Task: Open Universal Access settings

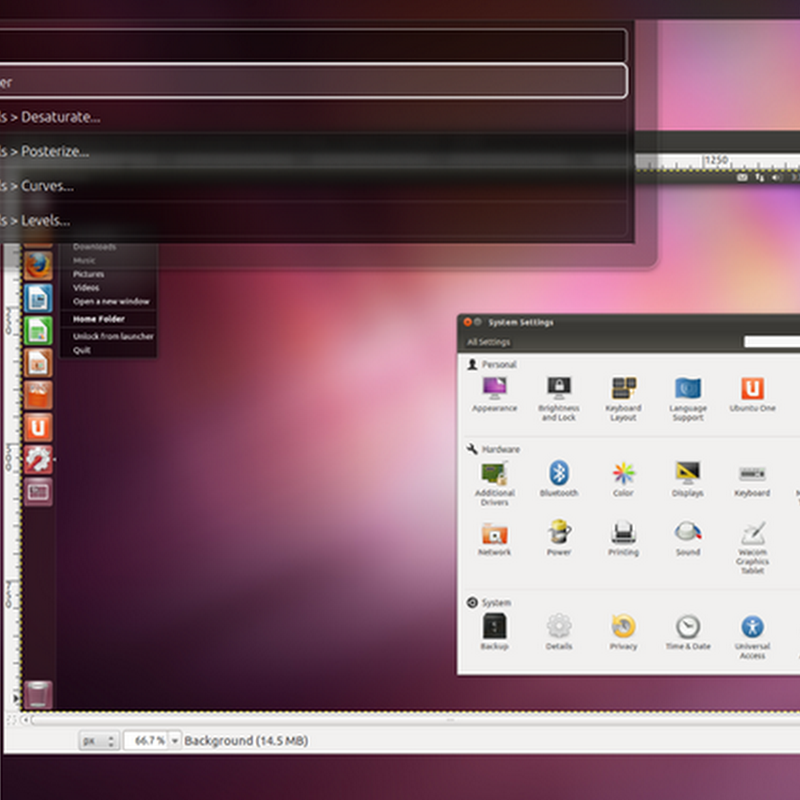Action: (752, 637)
